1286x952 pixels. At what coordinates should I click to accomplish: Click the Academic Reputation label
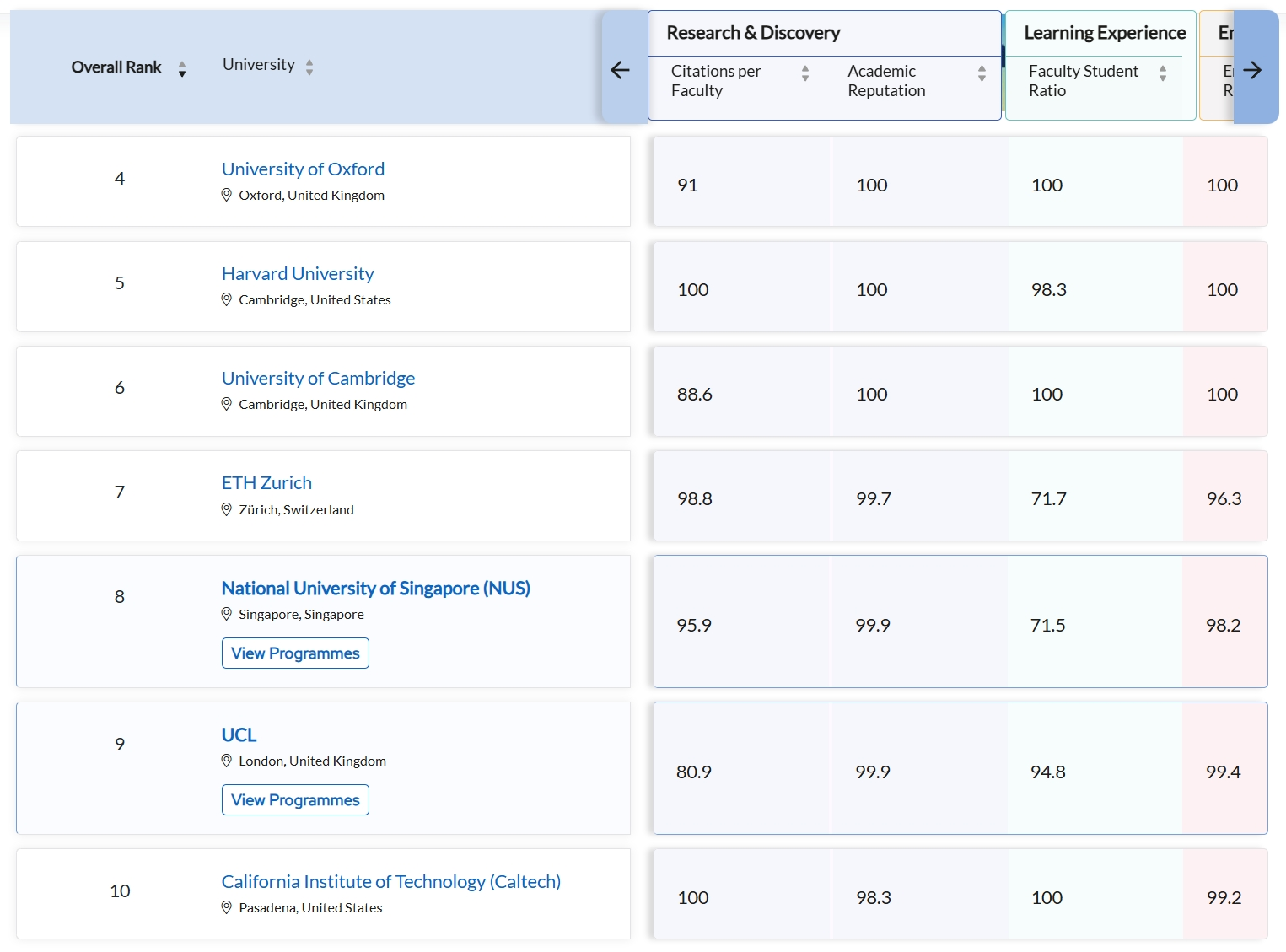tap(886, 81)
